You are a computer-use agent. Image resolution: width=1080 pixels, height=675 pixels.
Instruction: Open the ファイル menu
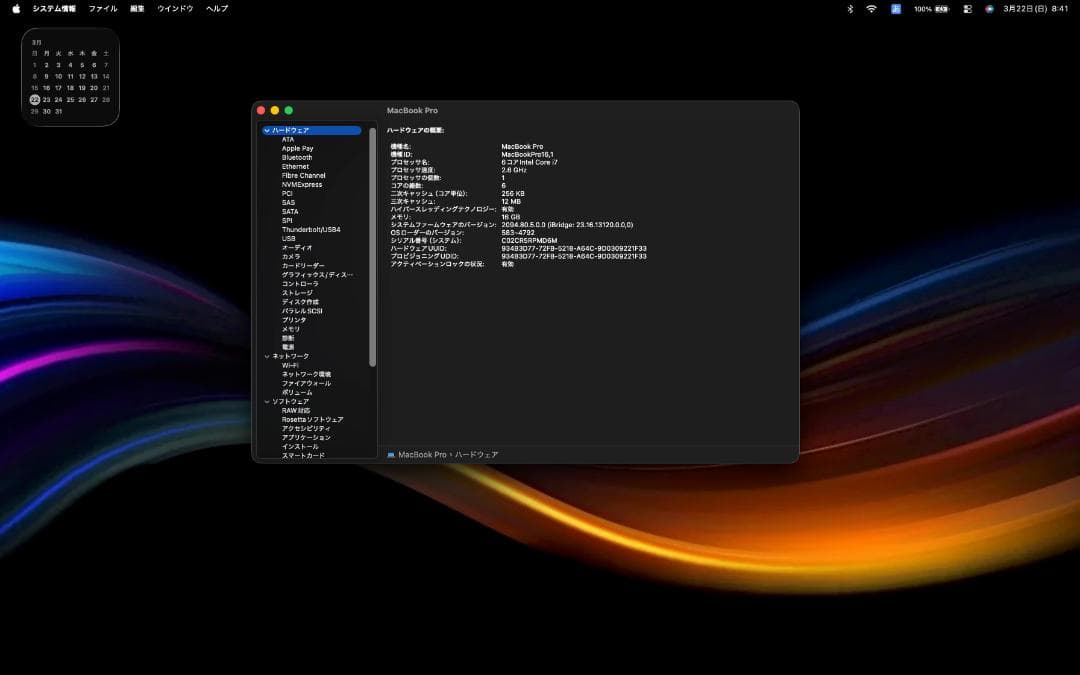pos(103,9)
